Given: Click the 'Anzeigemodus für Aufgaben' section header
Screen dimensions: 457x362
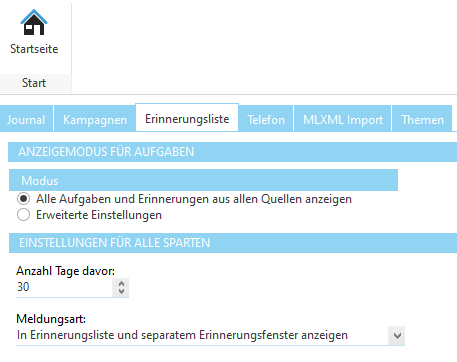Looking at the screenshot, I should pyautogui.click(x=232, y=152).
